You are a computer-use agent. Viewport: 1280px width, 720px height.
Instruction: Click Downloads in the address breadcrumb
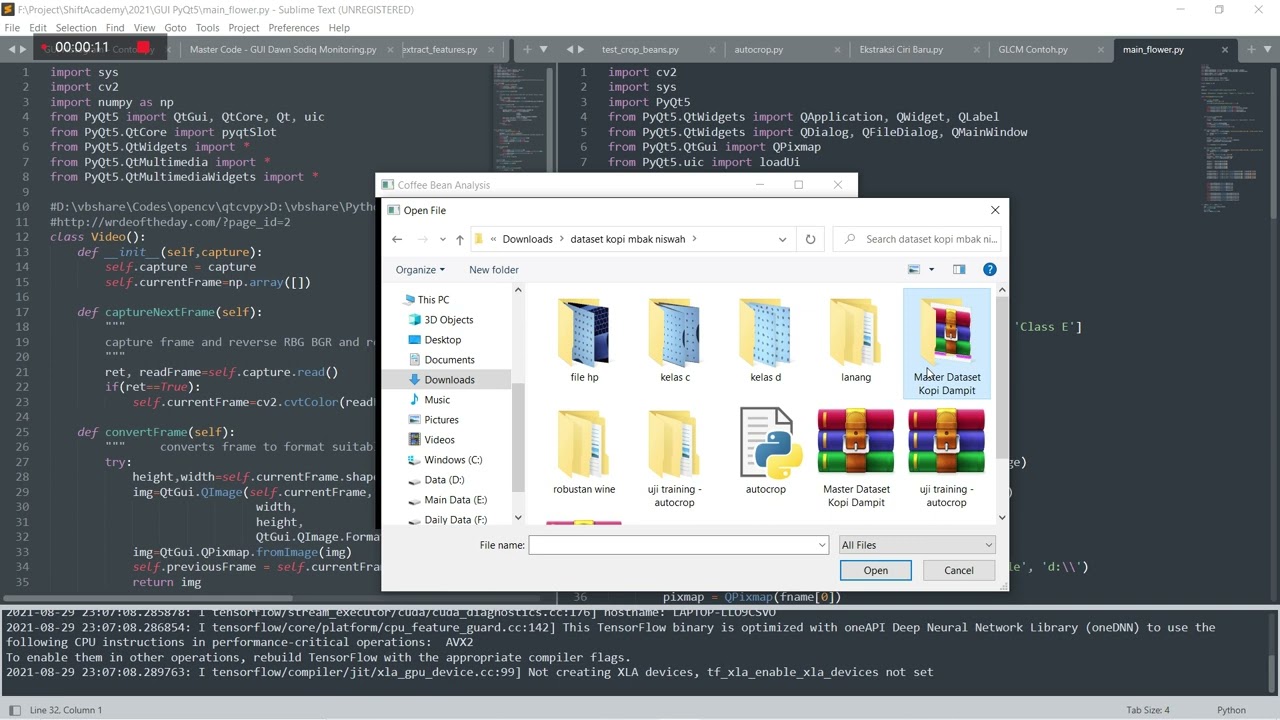[x=527, y=239]
